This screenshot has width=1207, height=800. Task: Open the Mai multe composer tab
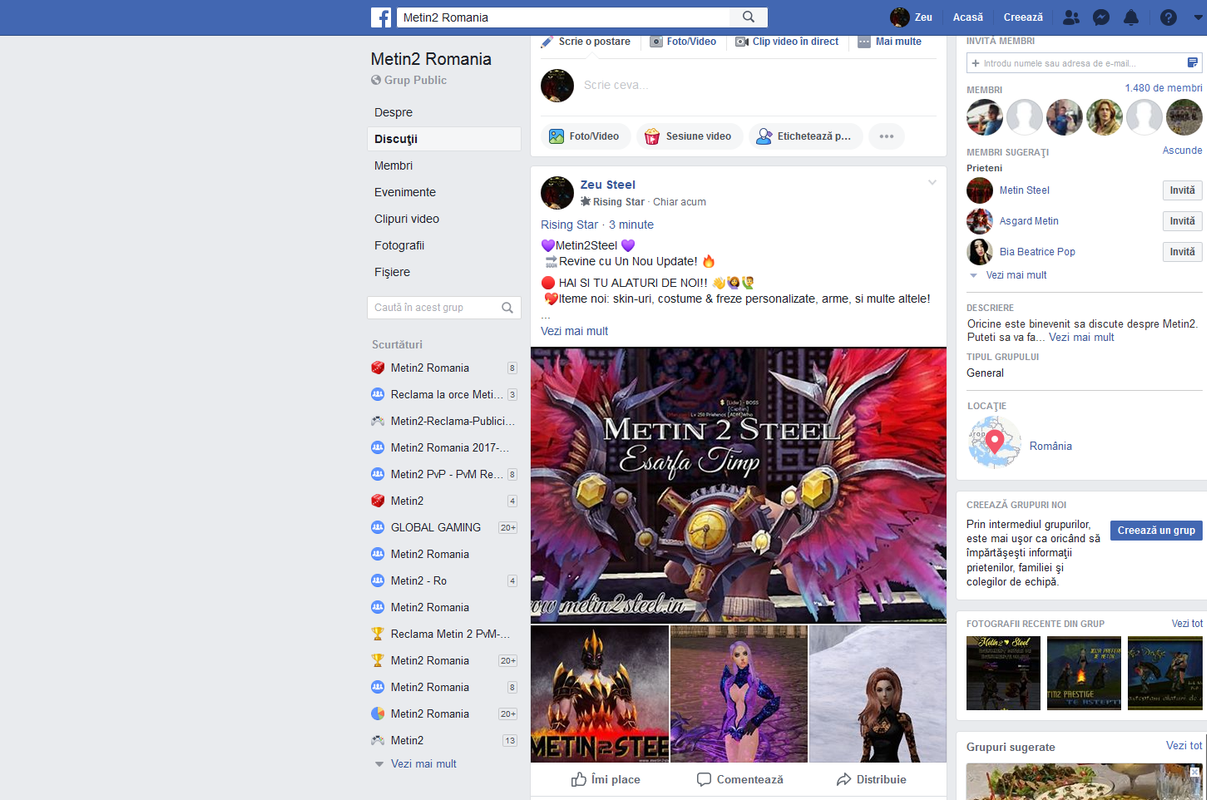tap(890, 41)
